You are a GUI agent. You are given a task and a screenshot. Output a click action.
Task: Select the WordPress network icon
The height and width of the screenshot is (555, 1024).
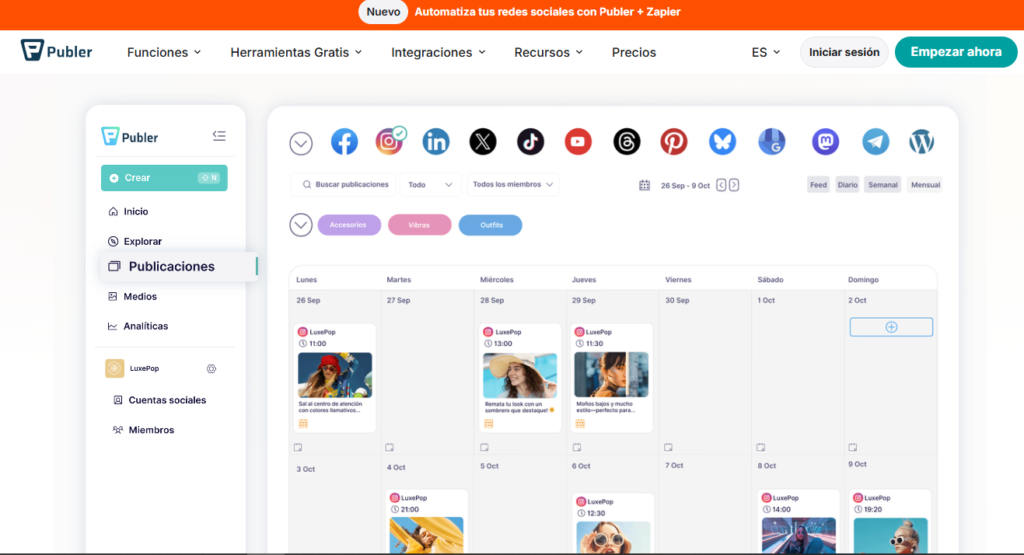click(x=921, y=142)
